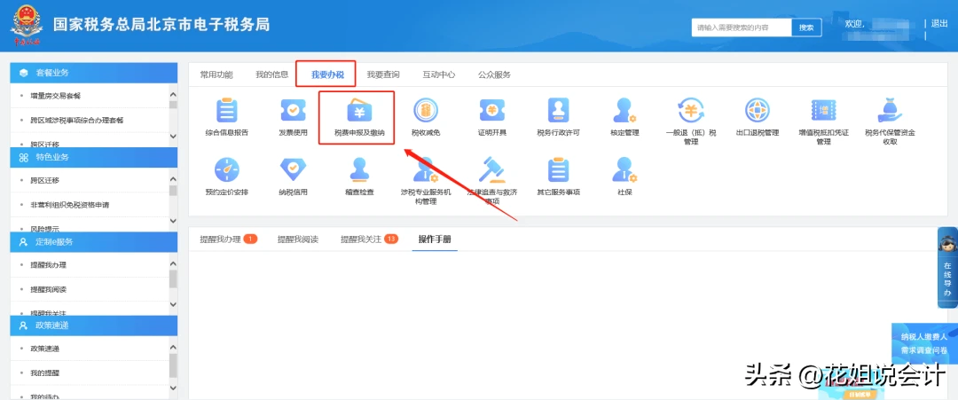This screenshot has height=400, width=958.
Task: Click 套餐业务 list scroll-down arrow
Action: [x=173, y=136]
